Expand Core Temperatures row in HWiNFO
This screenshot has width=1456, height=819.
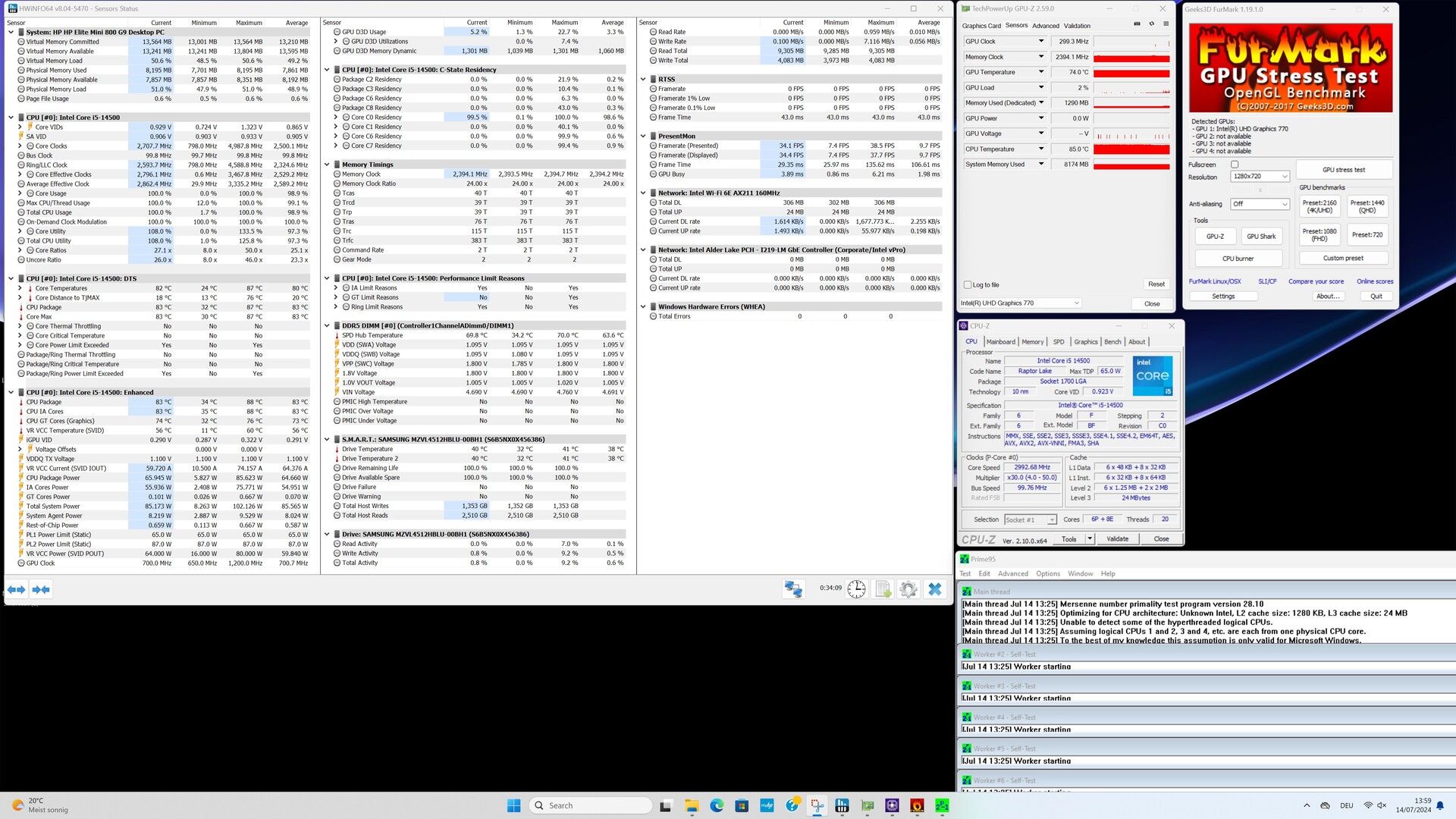[x=20, y=288]
